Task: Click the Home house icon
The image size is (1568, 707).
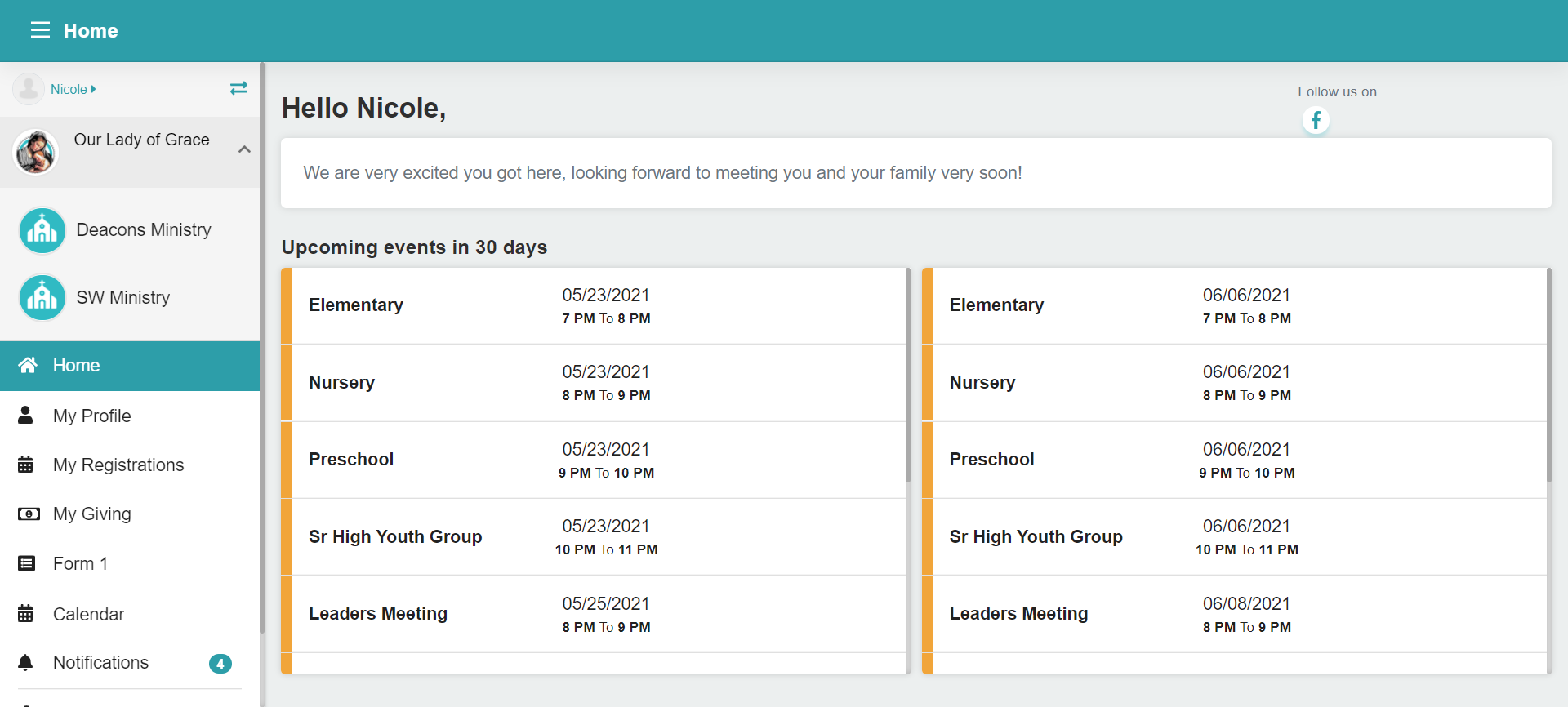Action: click(28, 365)
